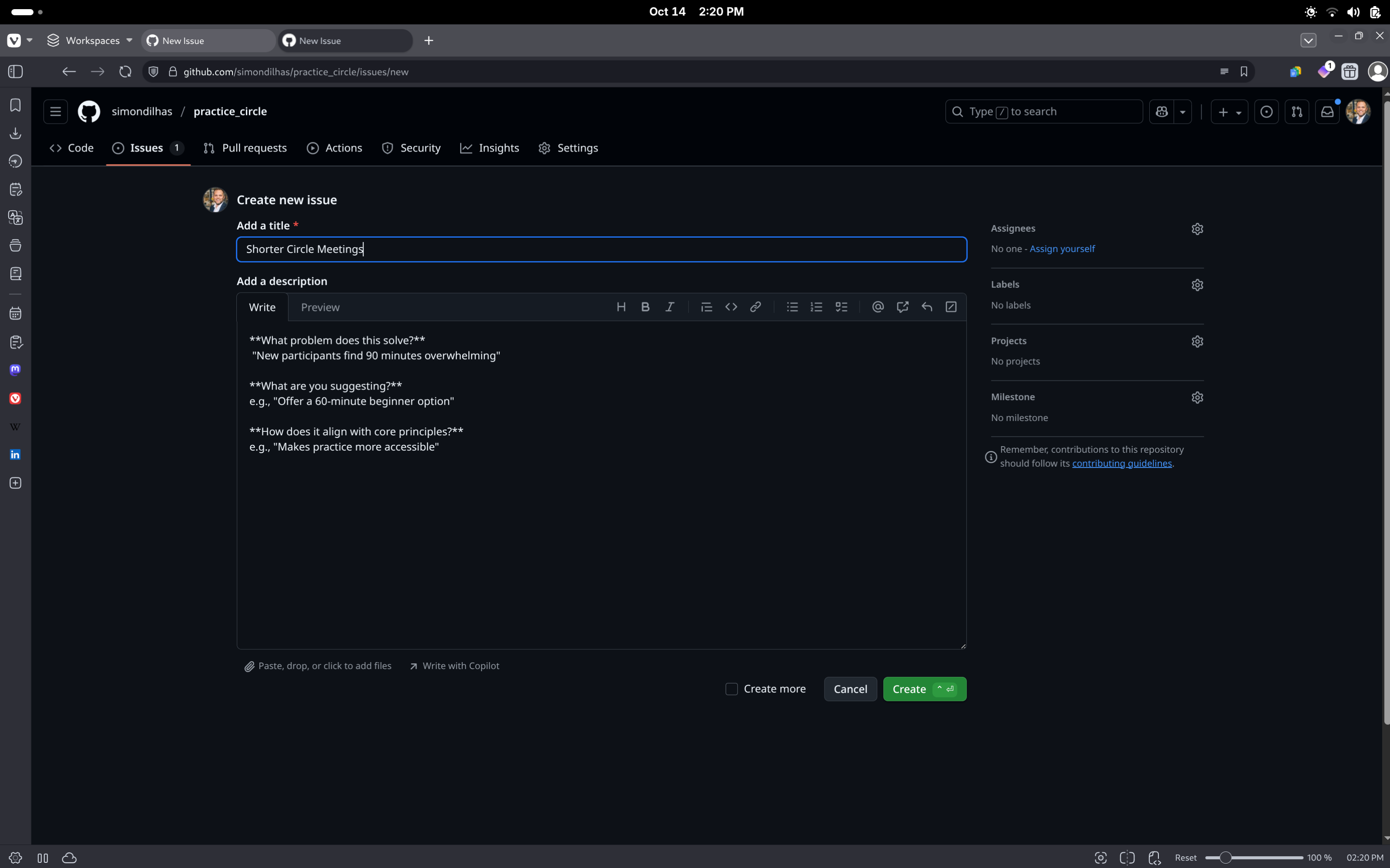Click the mention @ icon
This screenshot has width=1390, height=868.
(x=877, y=307)
